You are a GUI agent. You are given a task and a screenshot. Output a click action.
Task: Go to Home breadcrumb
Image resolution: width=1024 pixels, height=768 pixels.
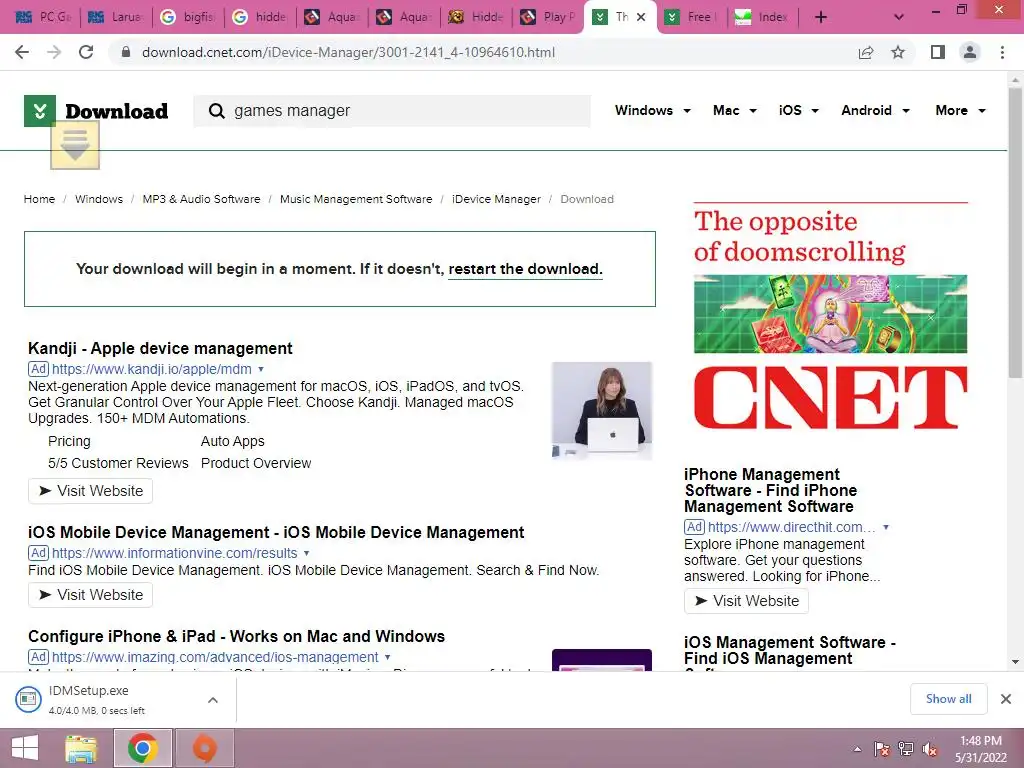[x=39, y=199]
